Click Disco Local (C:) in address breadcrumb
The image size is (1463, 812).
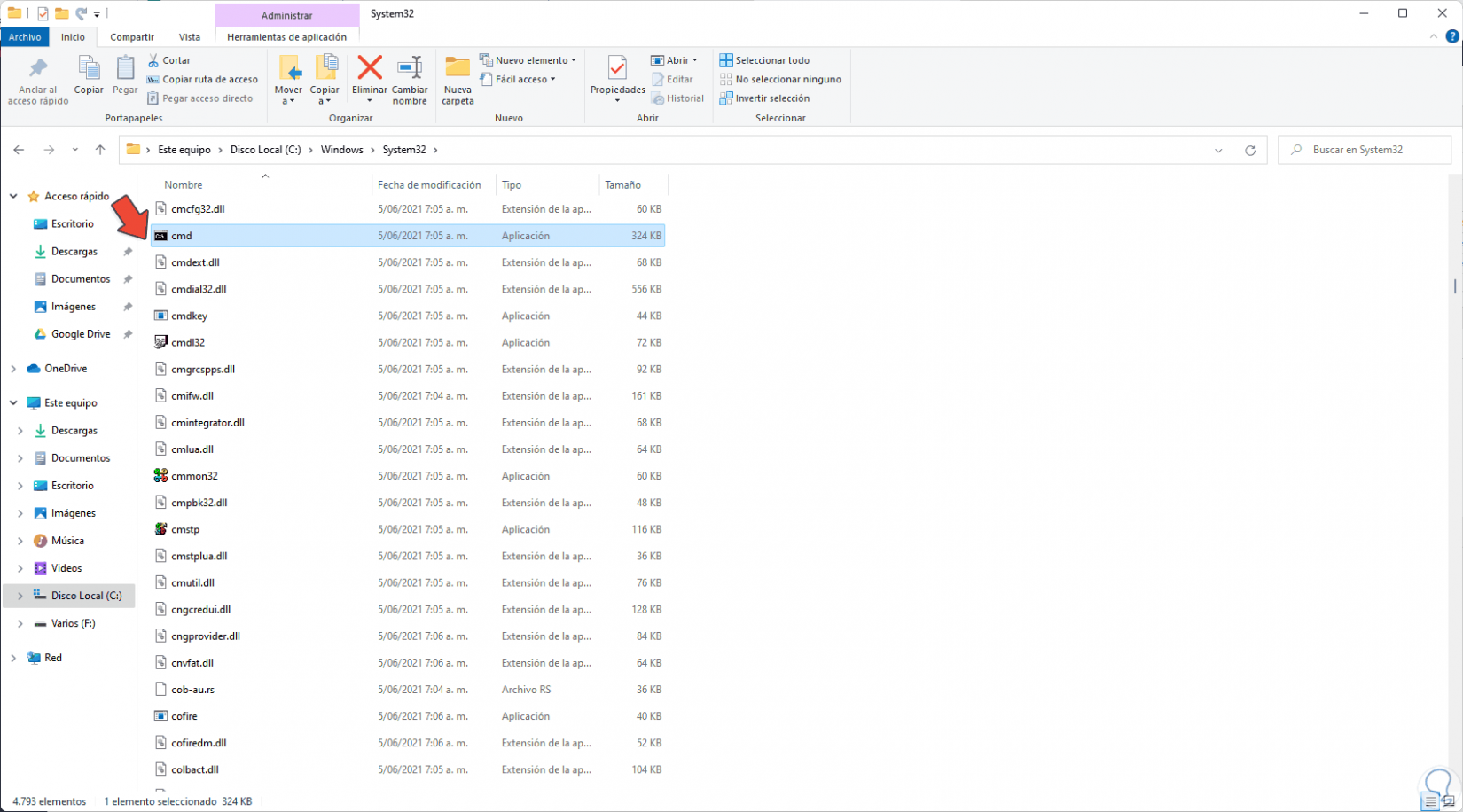pyautogui.click(x=266, y=150)
